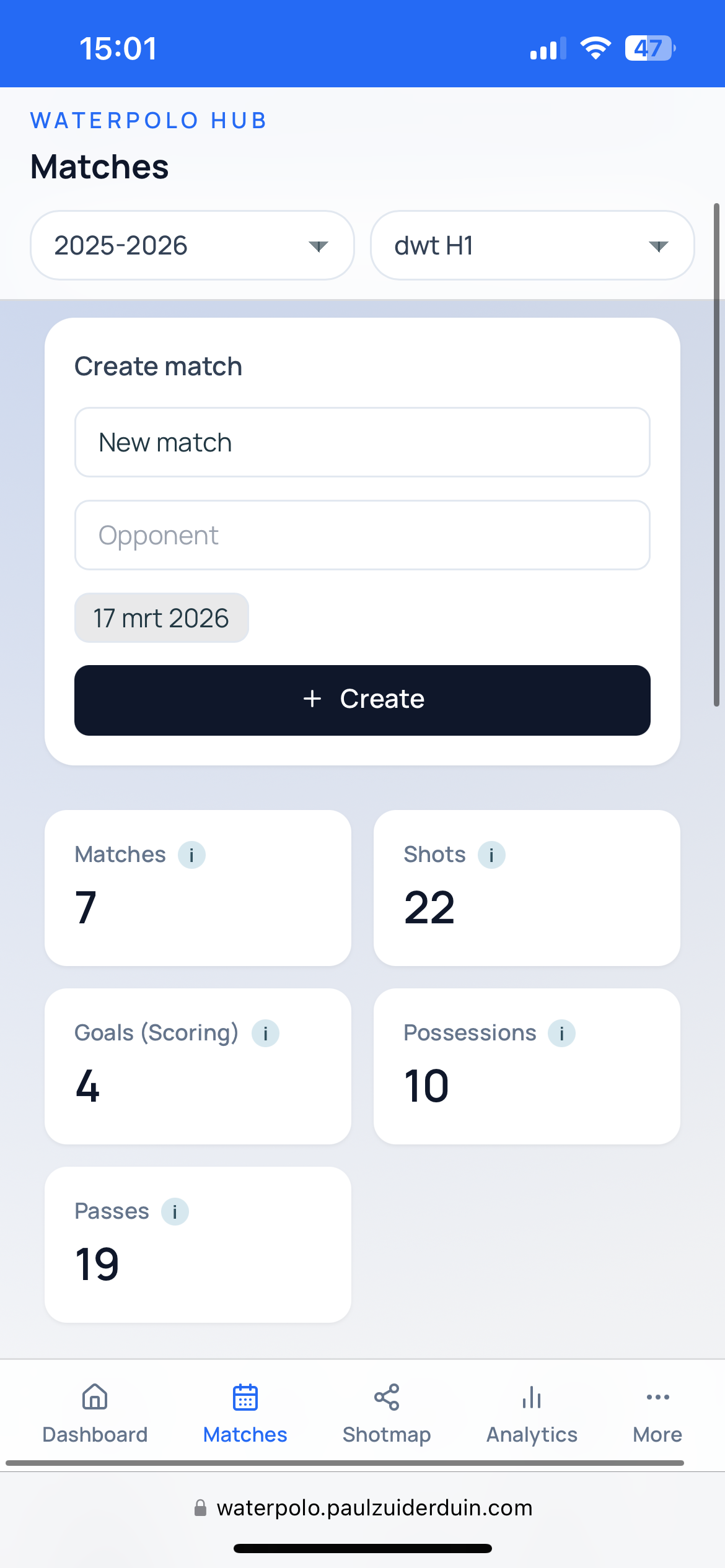The height and width of the screenshot is (1568, 725).
Task: Tap the 17 mrt 2026 date picker
Action: click(161, 617)
